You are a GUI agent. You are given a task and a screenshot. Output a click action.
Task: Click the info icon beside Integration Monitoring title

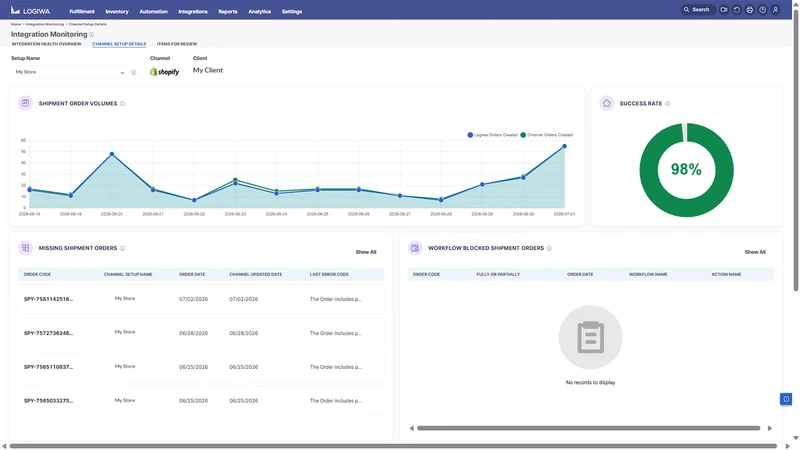point(91,35)
